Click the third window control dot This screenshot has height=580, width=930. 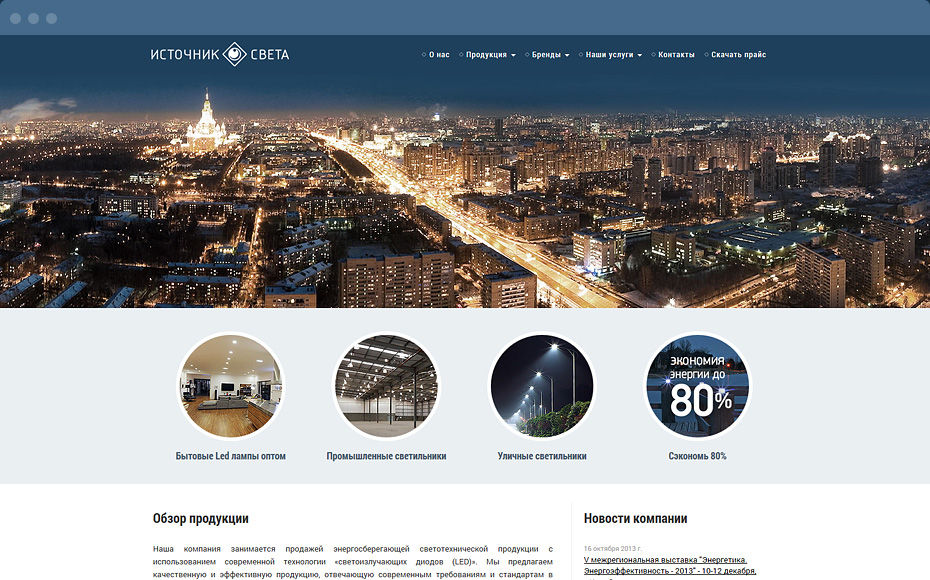[x=51, y=18]
